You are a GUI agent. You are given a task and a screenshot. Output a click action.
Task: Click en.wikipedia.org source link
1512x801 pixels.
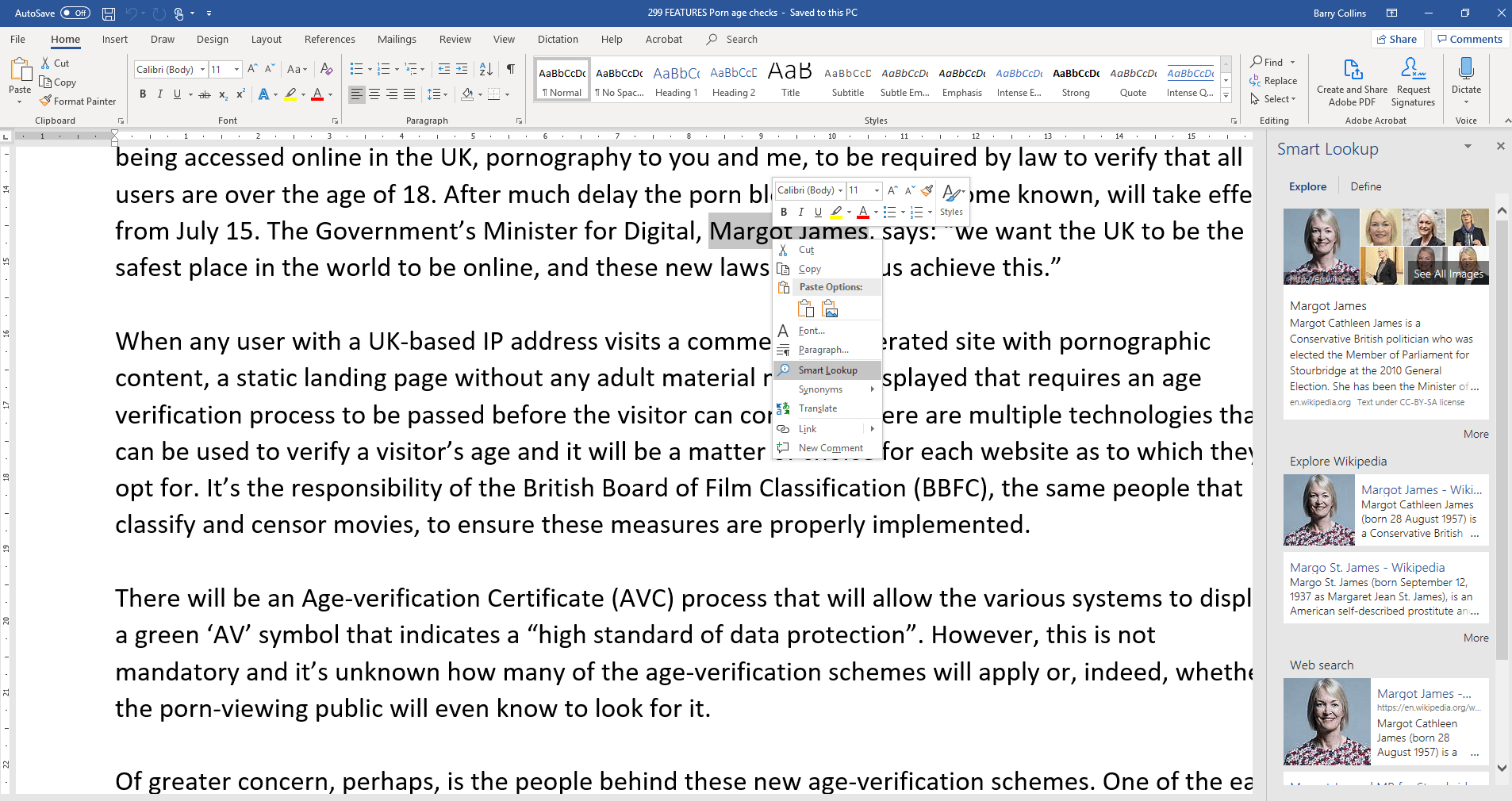(x=1320, y=402)
